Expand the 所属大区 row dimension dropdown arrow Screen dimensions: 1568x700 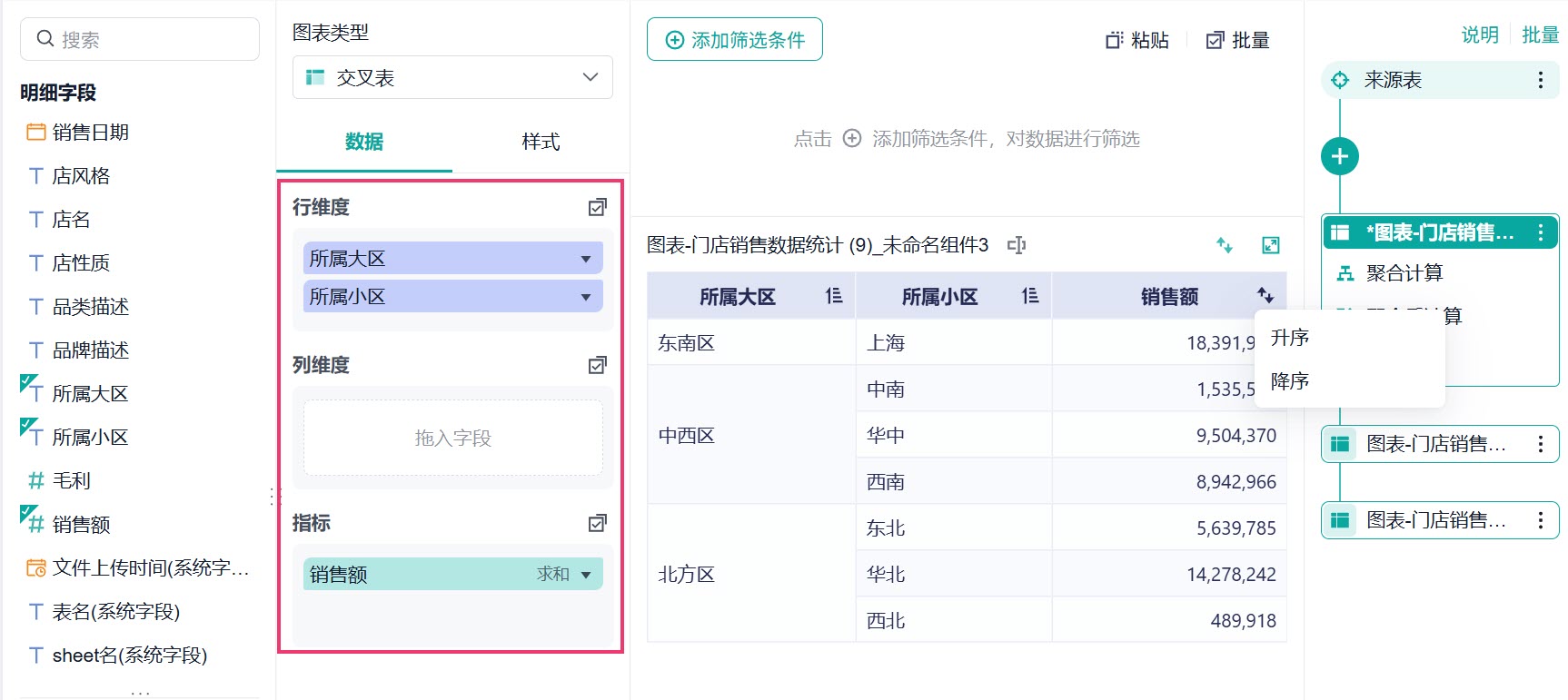pos(586,259)
